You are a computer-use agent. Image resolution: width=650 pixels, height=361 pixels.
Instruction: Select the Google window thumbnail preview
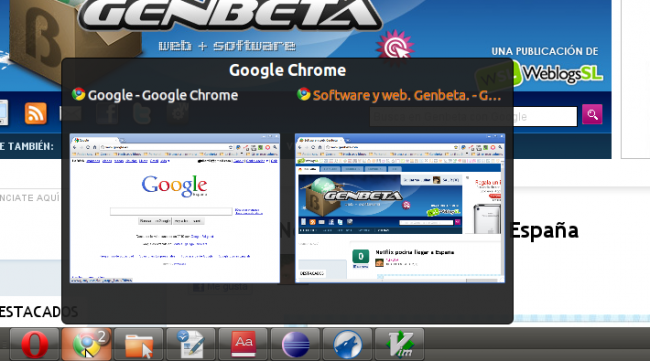click(x=175, y=208)
